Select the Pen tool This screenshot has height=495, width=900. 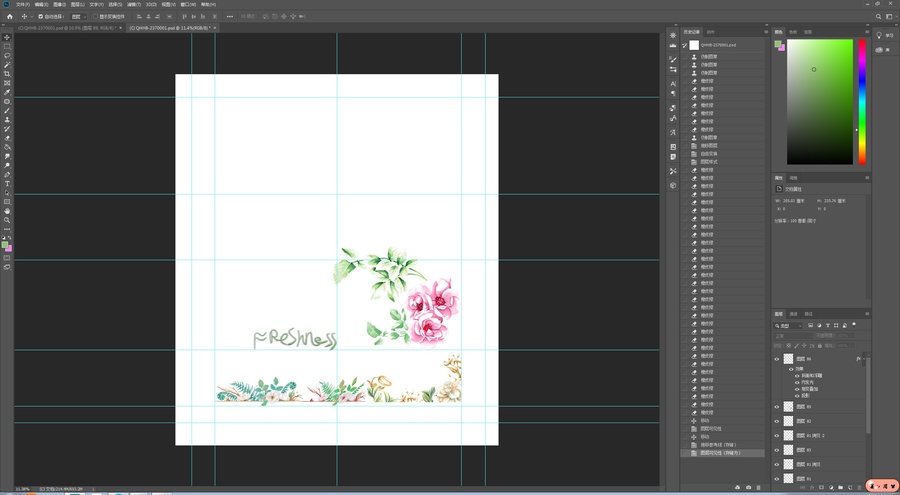tap(7, 175)
